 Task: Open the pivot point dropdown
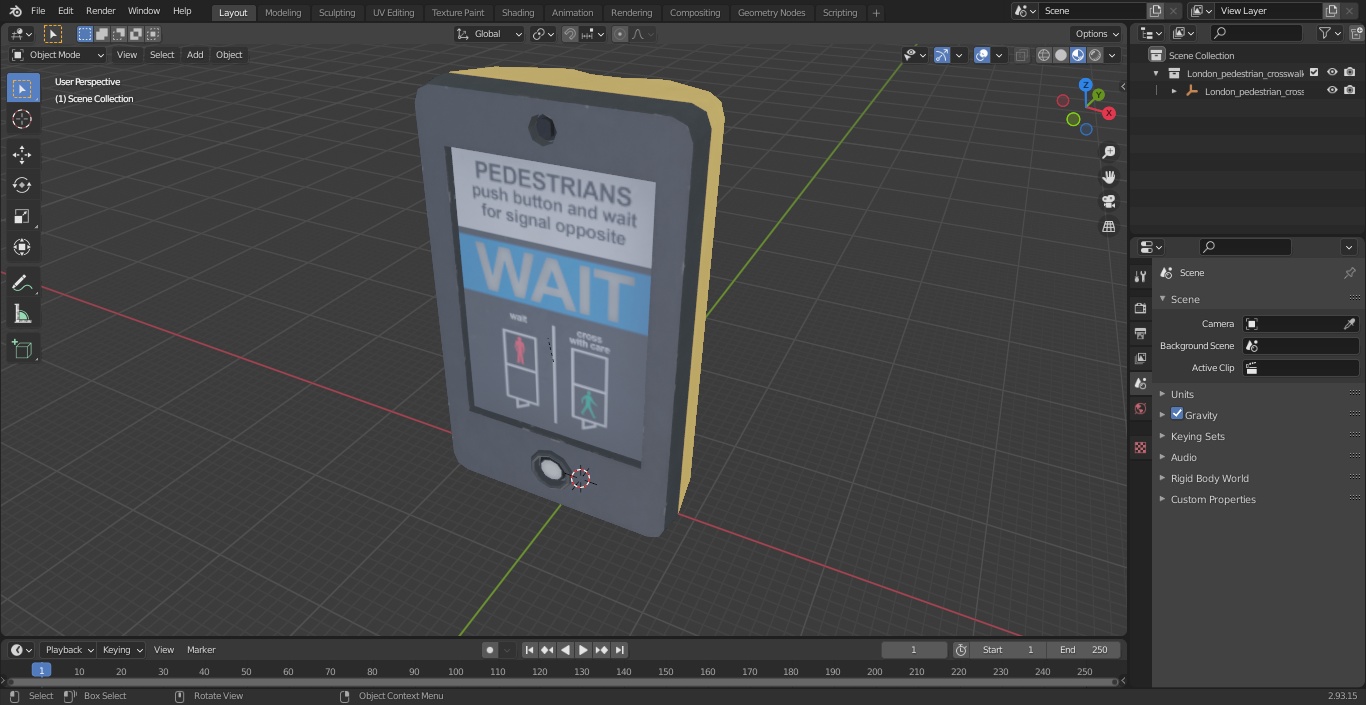point(543,34)
